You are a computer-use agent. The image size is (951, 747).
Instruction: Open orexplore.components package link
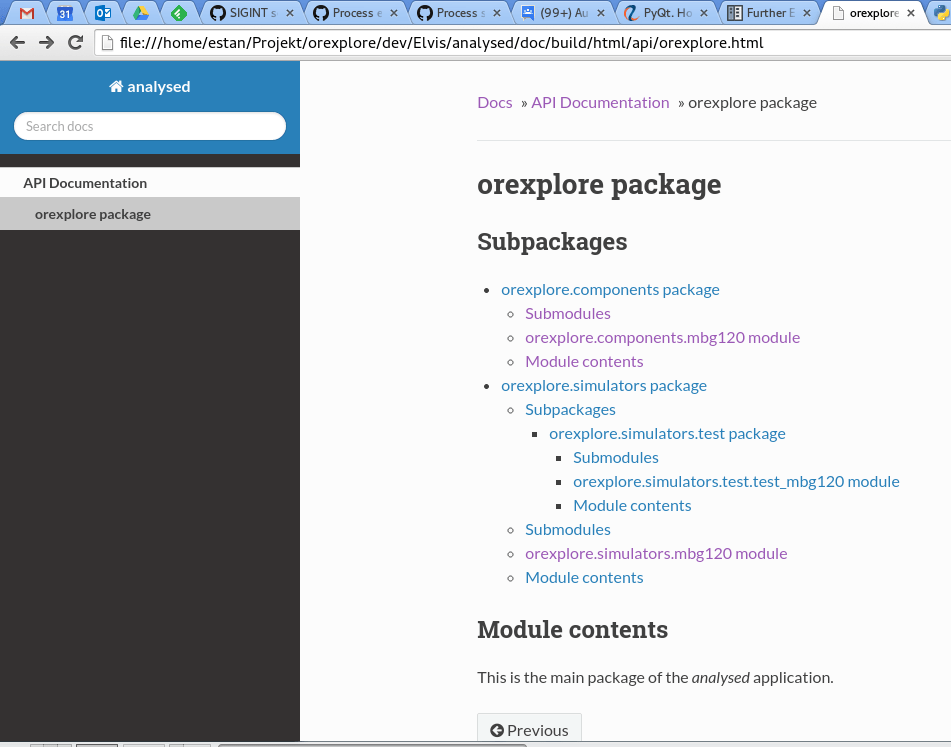click(610, 290)
